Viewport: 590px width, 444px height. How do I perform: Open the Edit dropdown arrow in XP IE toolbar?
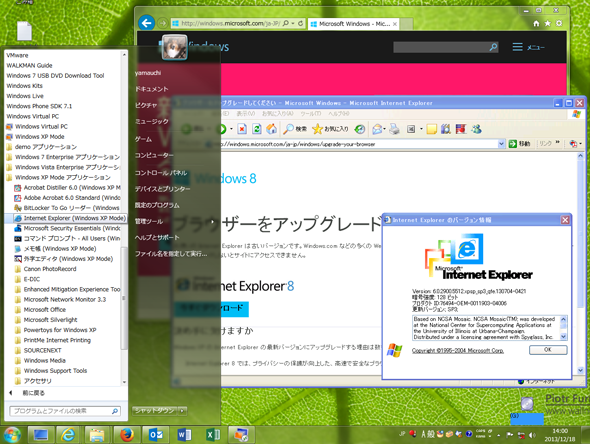[x=421, y=129]
